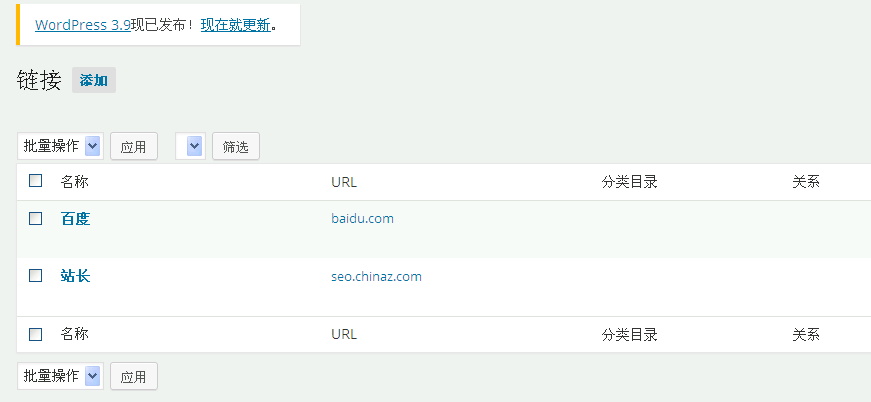Open the WordPress 3.9 link
Screen dimensions: 871x402
[x=83, y=25]
